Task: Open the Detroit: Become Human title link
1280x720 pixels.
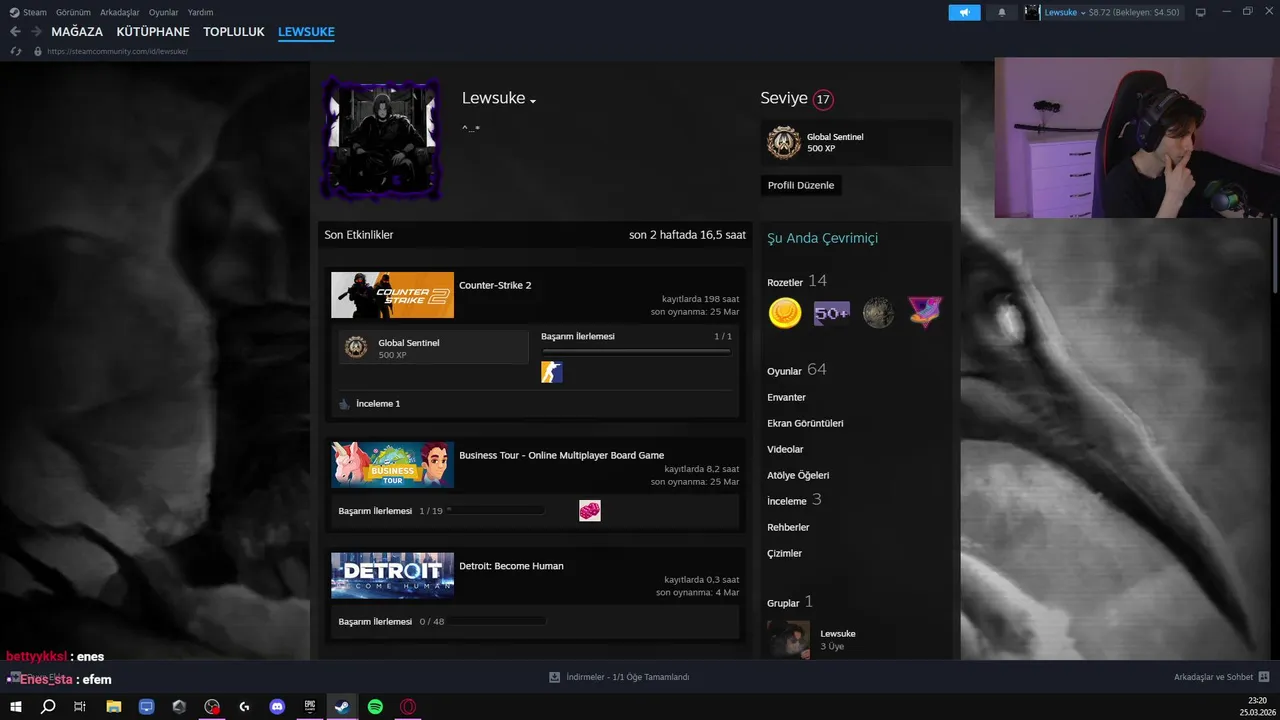Action: pyautogui.click(x=511, y=566)
